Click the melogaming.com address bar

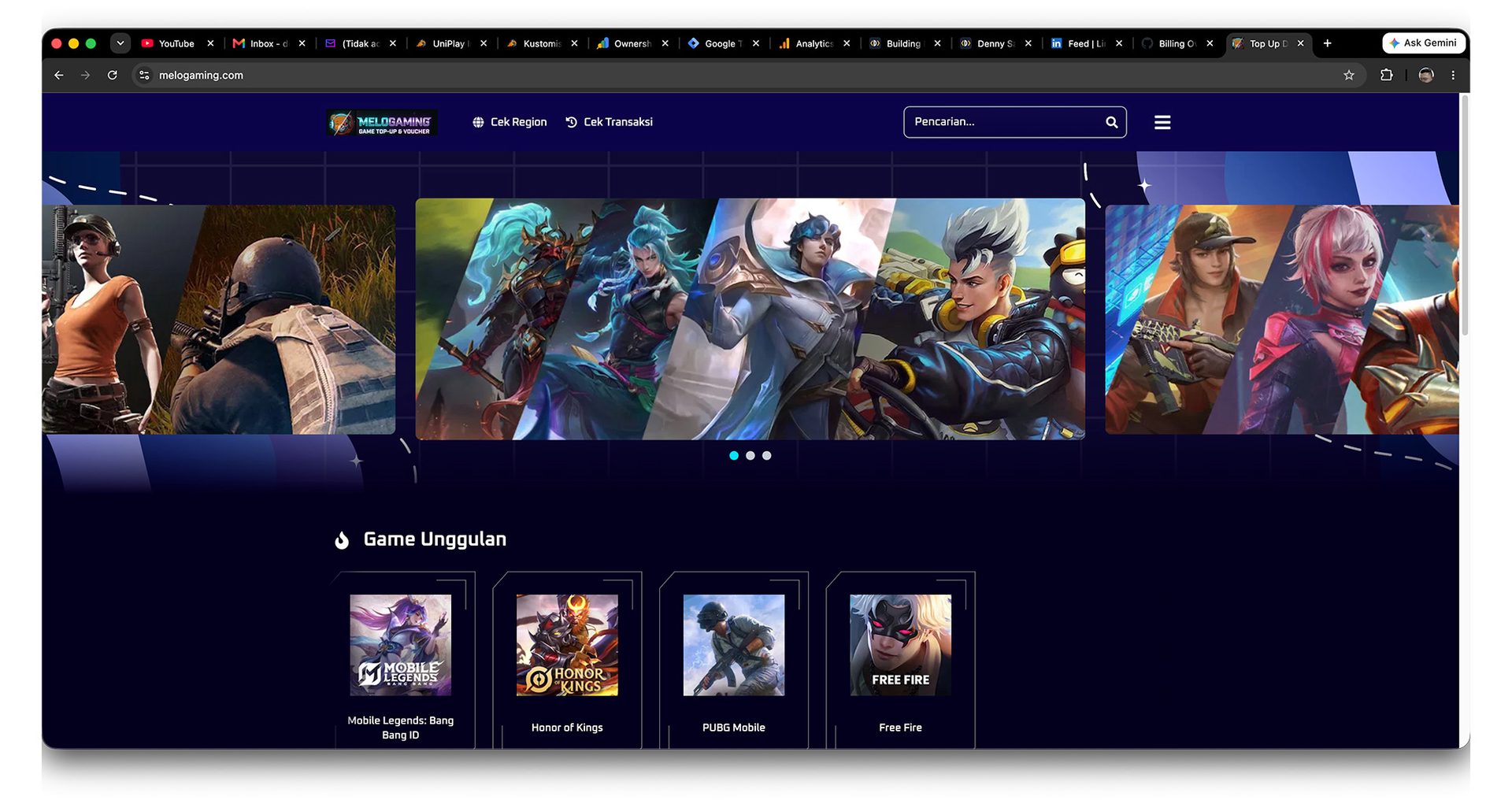[x=748, y=75]
